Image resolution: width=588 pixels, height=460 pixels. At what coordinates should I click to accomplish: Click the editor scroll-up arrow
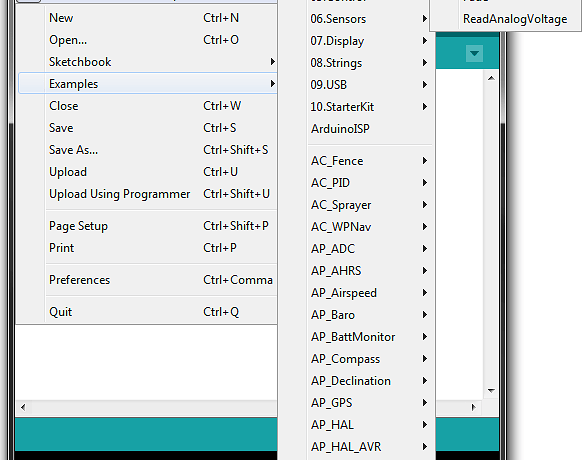[491, 78]
